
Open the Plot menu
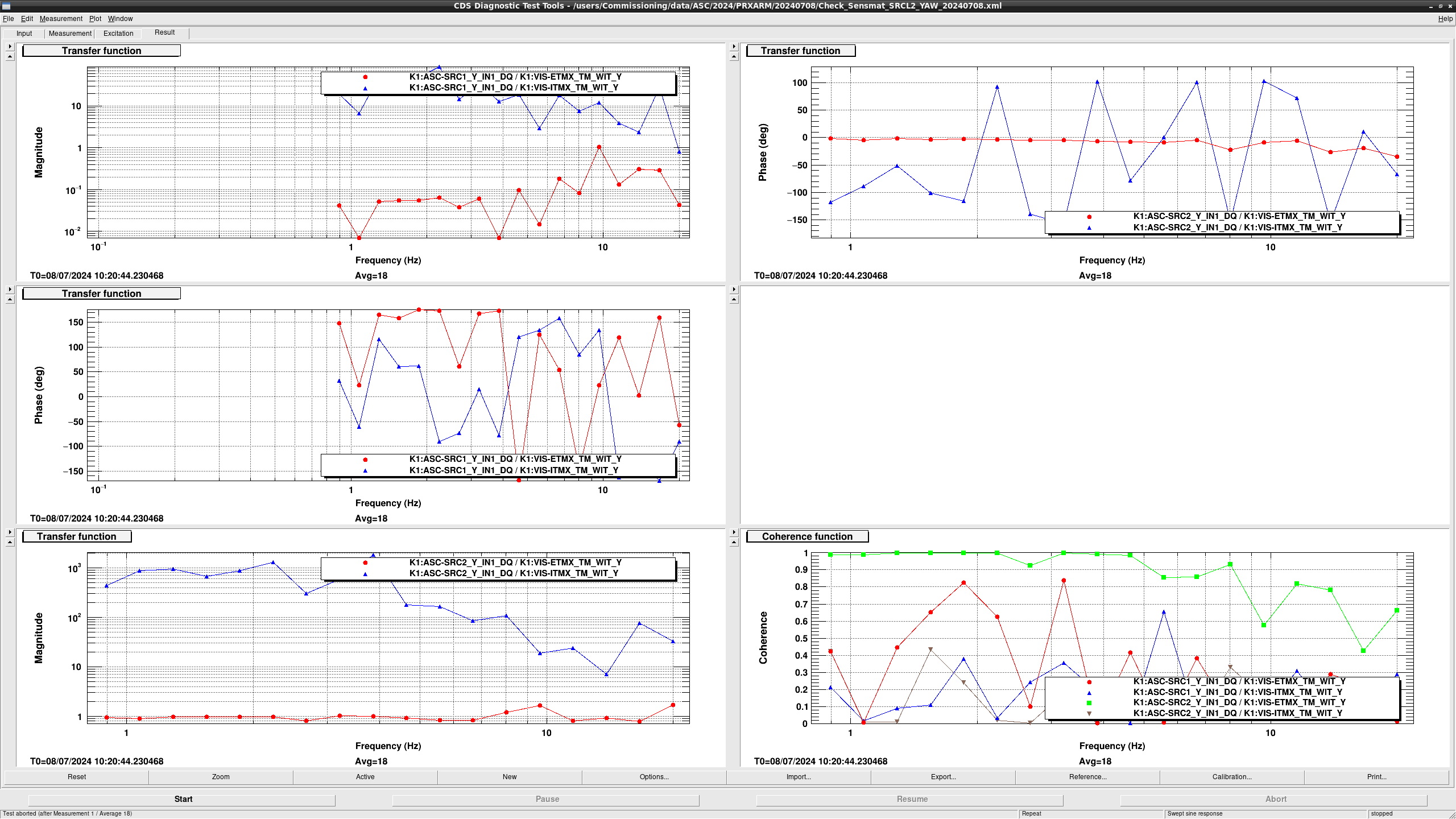(95, 19)
